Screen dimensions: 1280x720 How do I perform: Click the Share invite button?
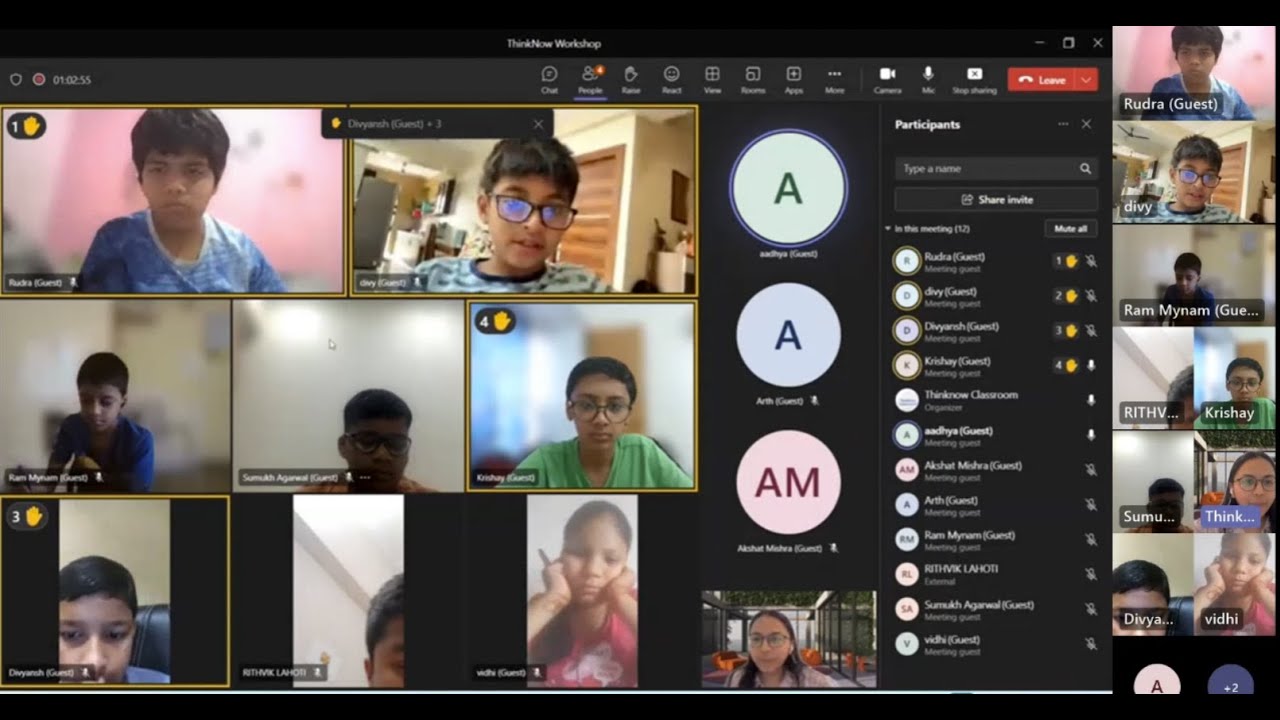pos(996,199)
